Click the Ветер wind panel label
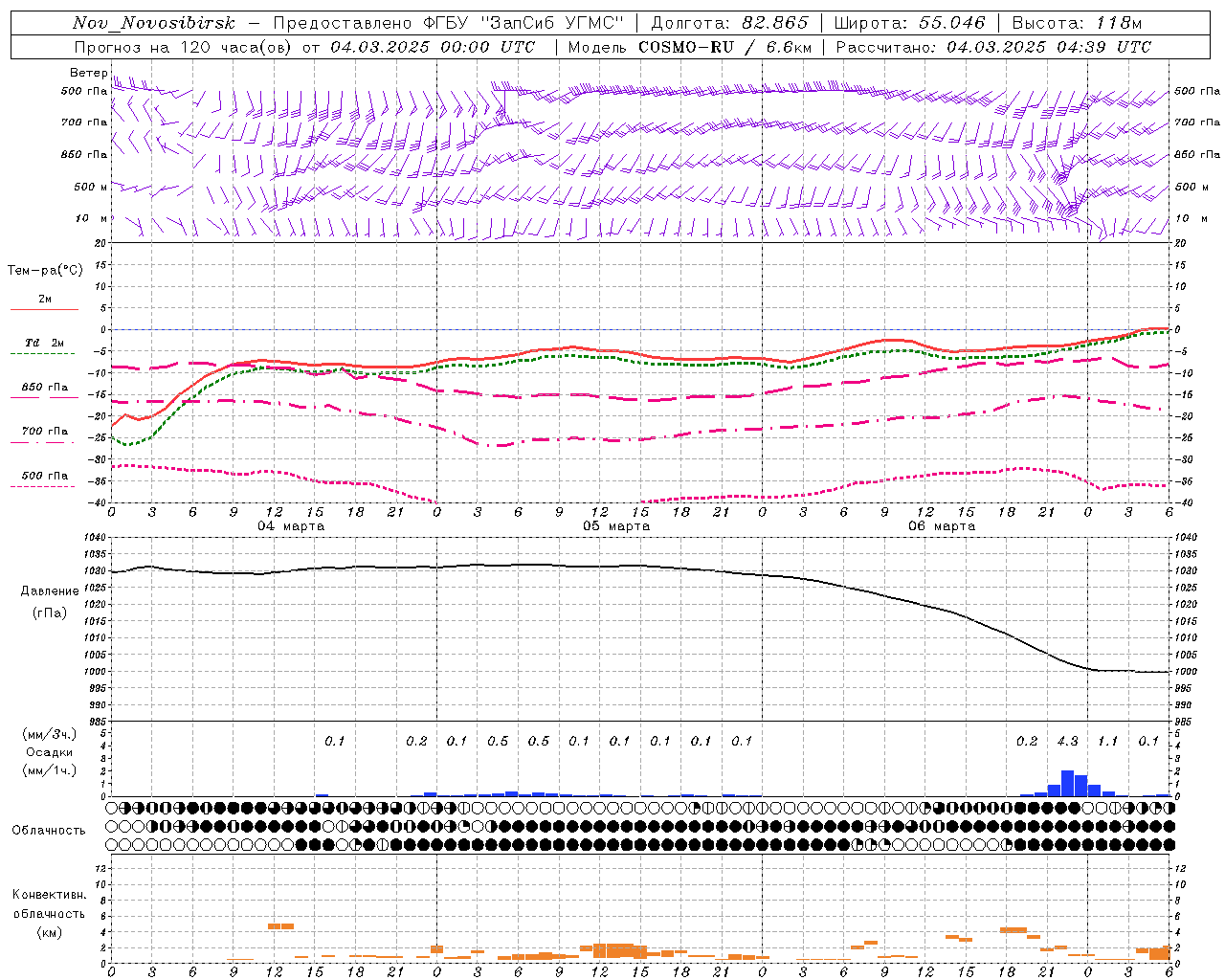1225x980 pixels. [88, 73]
